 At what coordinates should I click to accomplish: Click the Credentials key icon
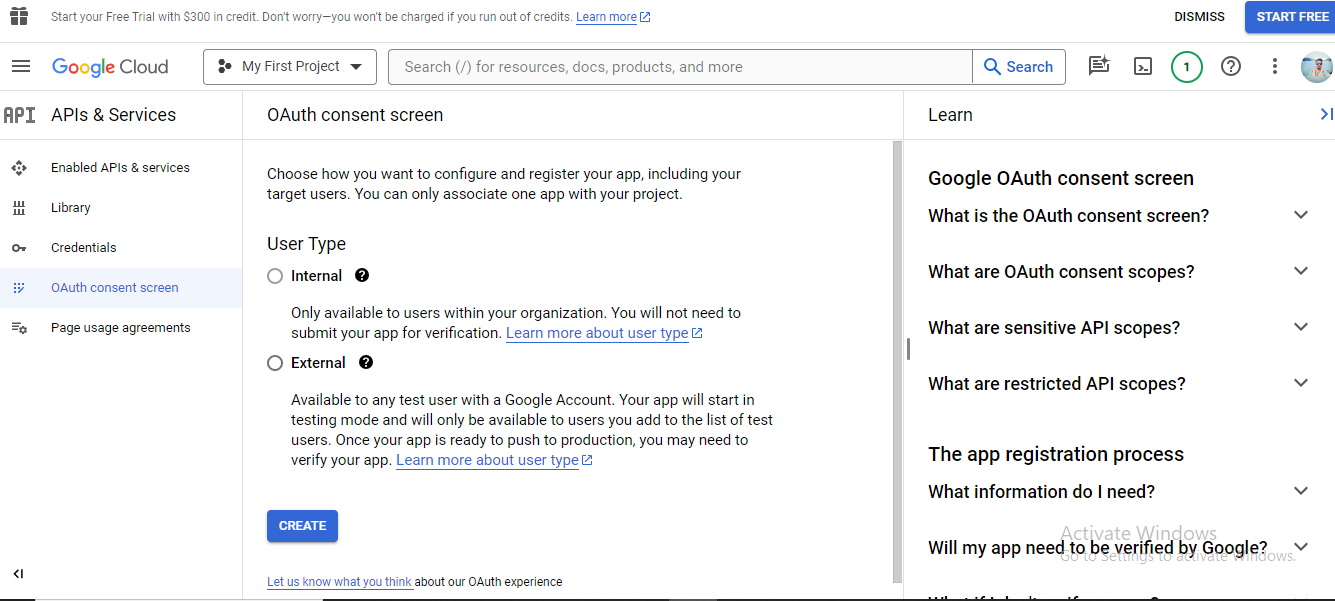click(19, 248)
